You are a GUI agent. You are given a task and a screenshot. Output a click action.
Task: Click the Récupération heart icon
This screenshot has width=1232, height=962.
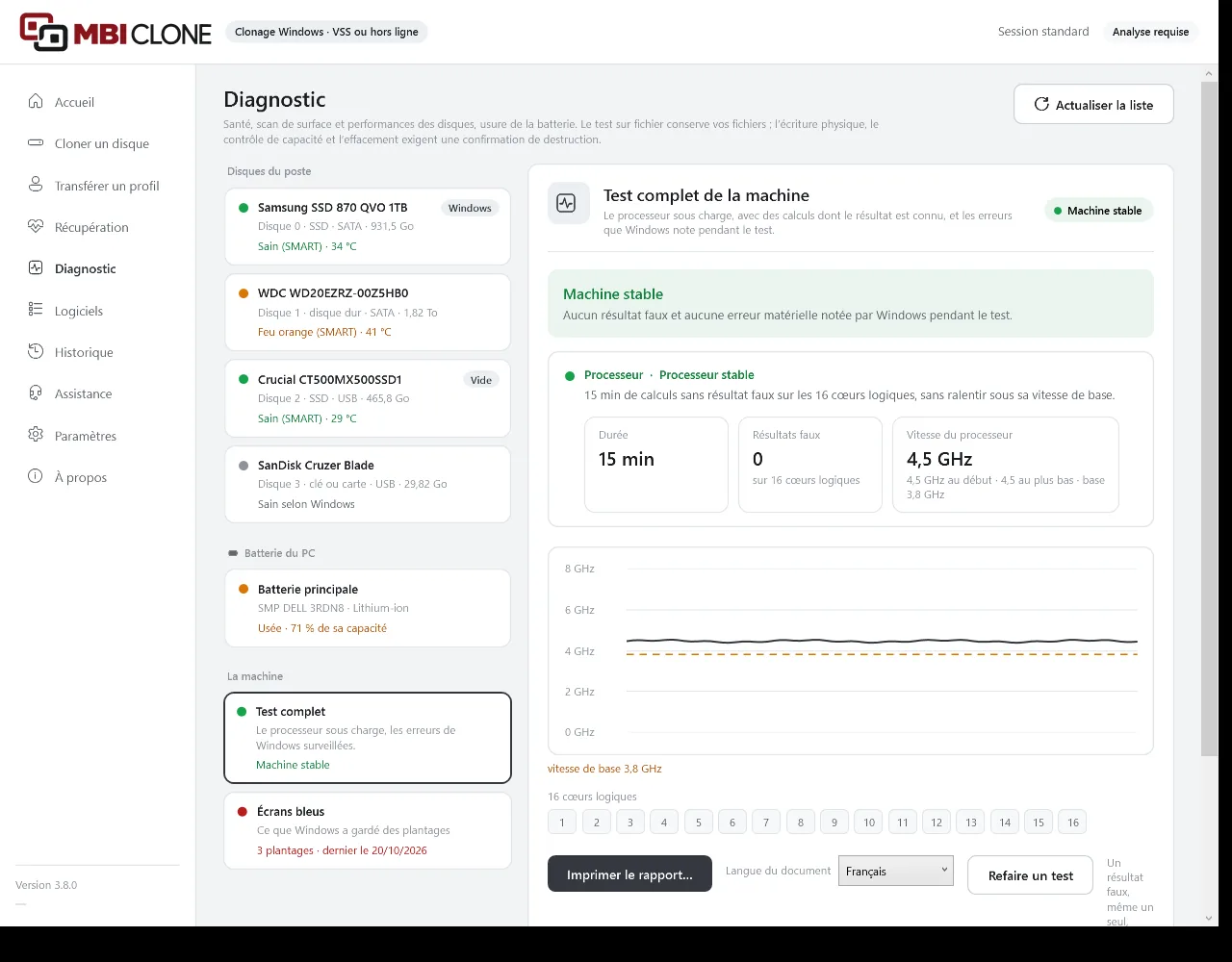pos(36,227)
